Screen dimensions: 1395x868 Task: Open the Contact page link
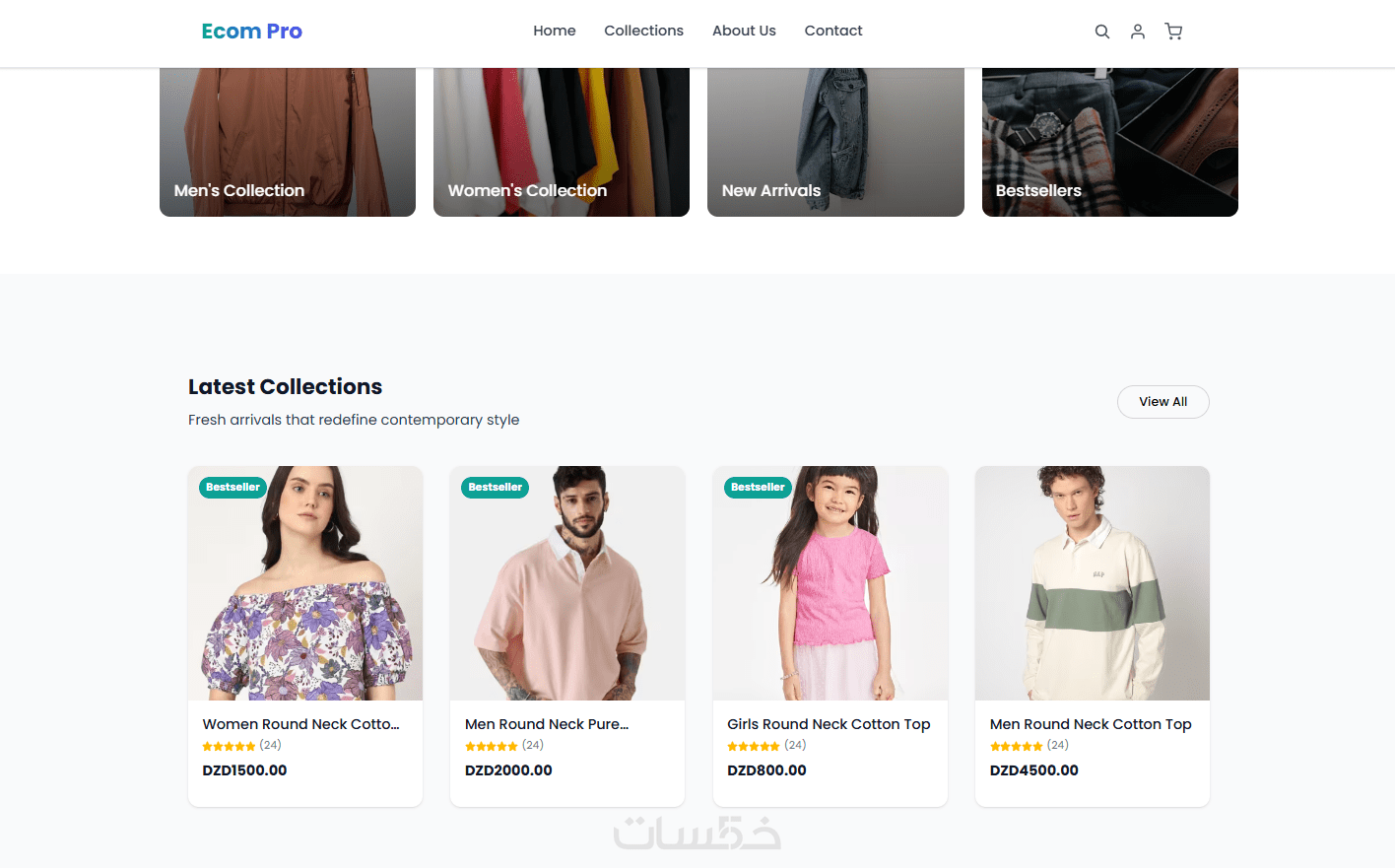click(833, 31)
